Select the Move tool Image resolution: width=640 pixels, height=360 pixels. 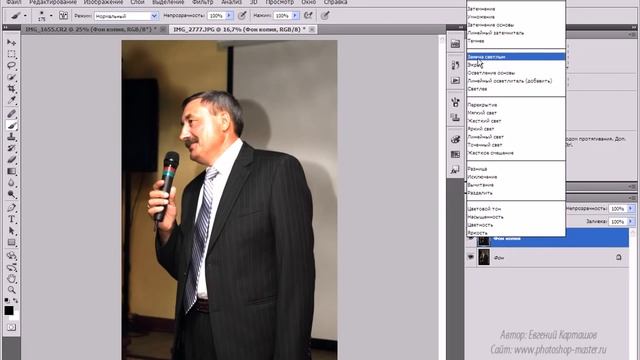[11, 42]
